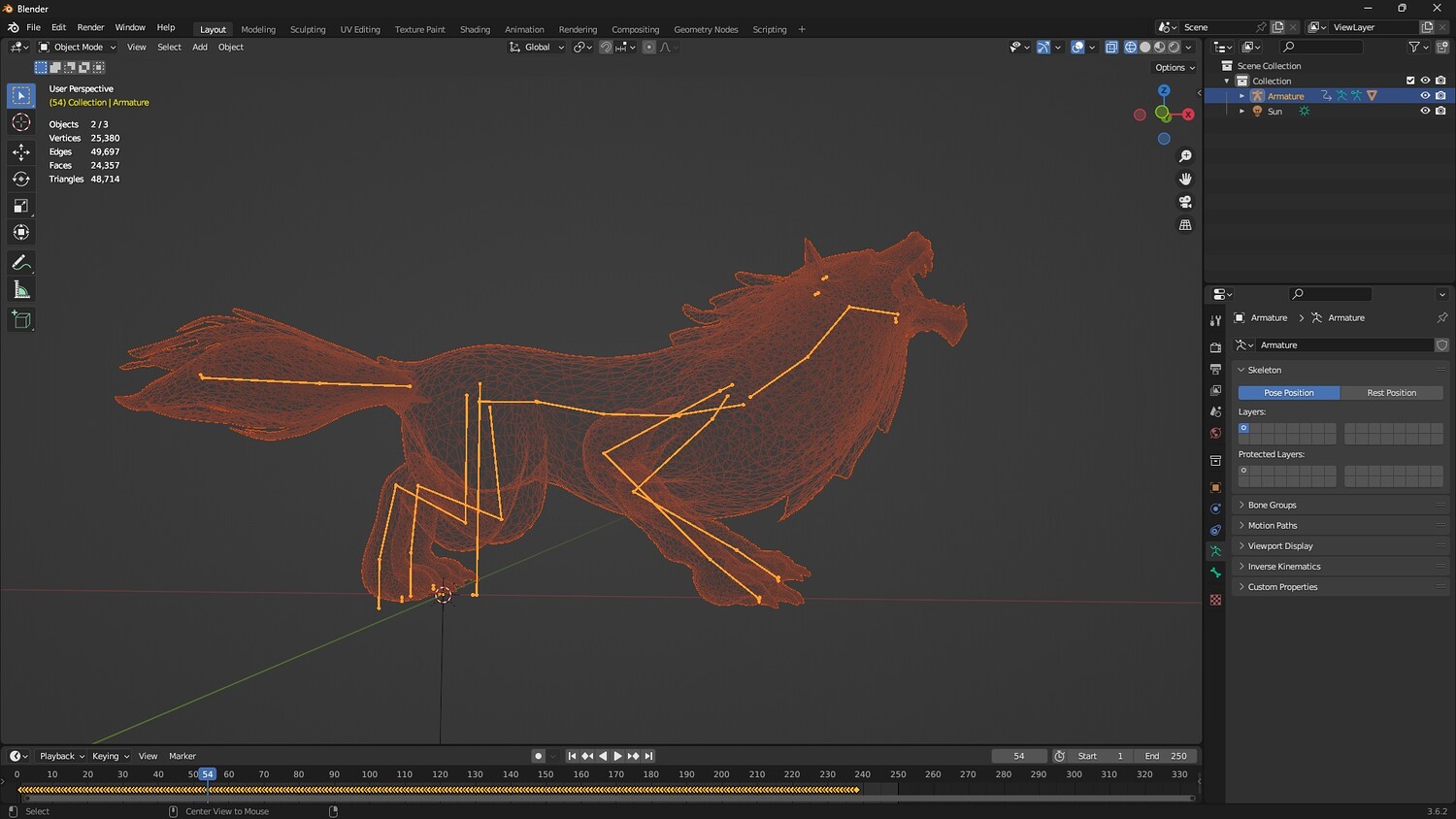Open the Render properties tab
Image resolution: width=1456 pixels, height=819 pixels.
point(1215,347)
